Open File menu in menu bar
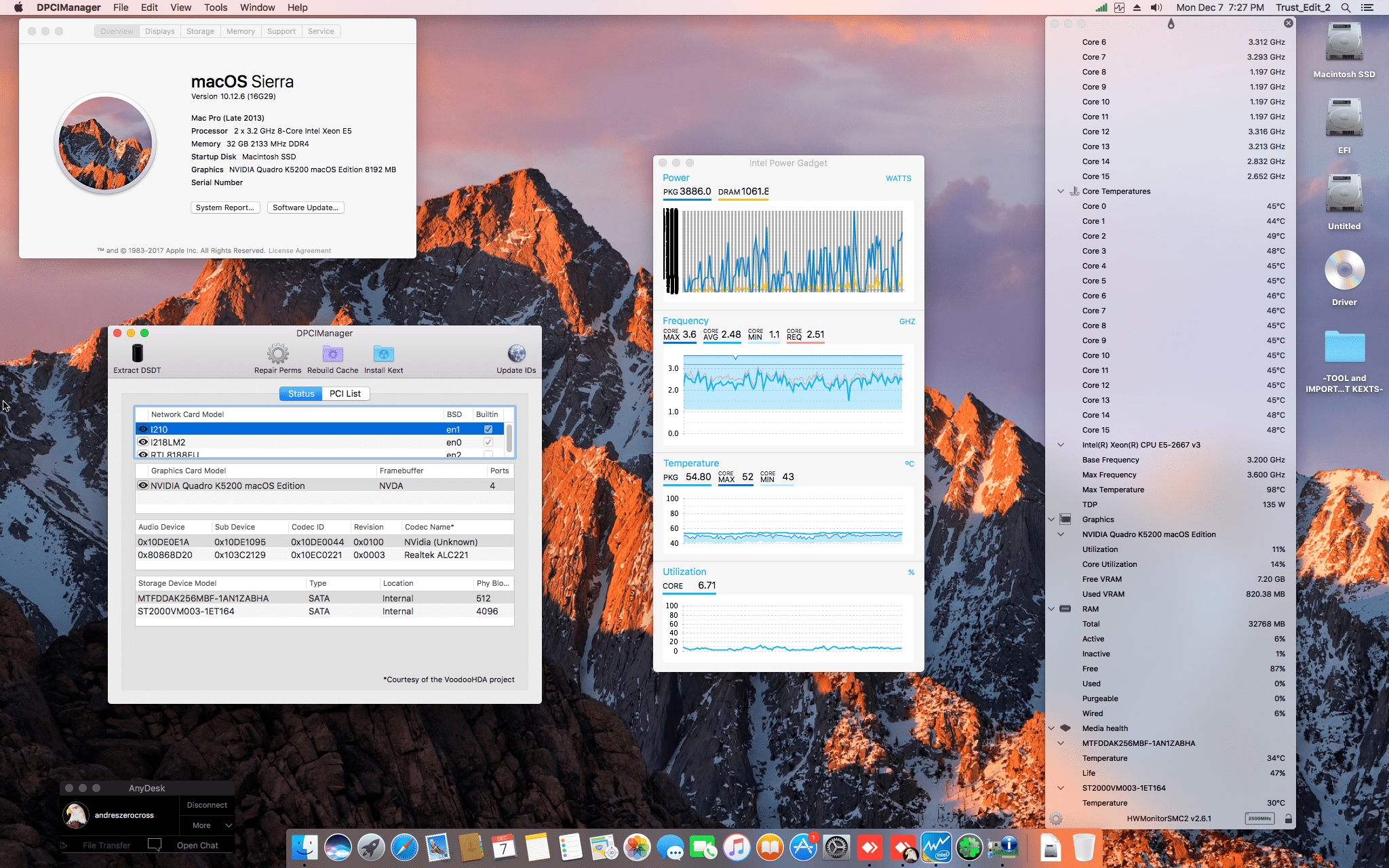1389x868 pixels. [x=121, y=7]
